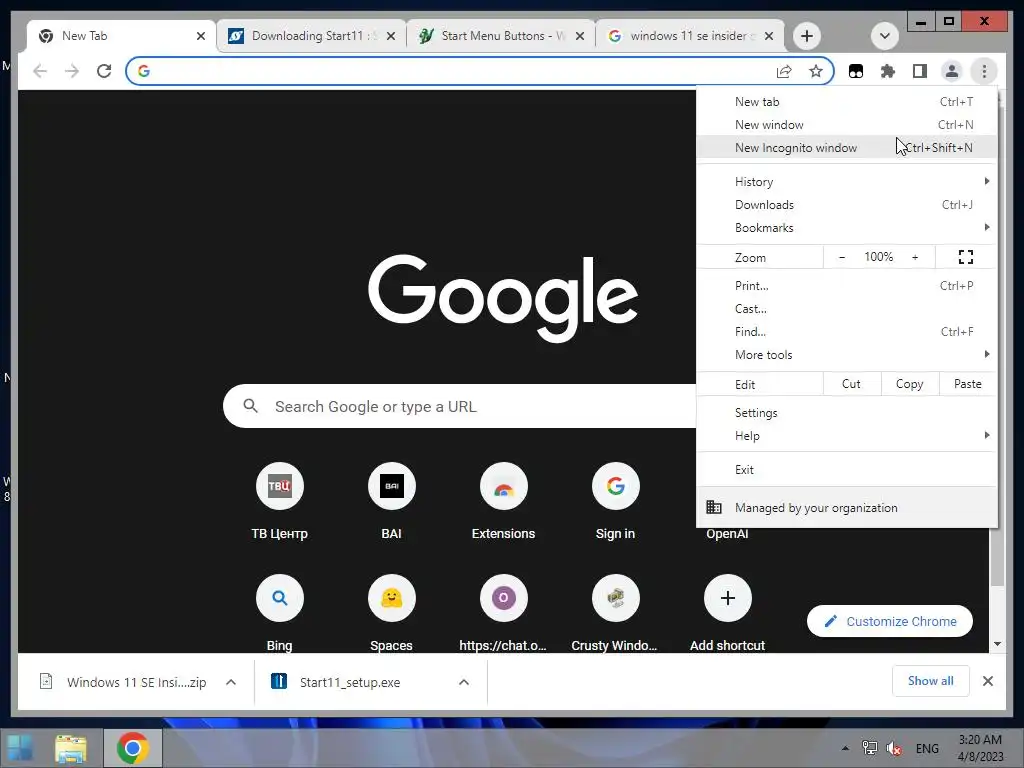Click Paste in the Edit row
Viewport: 1024px width, 768px height.
968,384
